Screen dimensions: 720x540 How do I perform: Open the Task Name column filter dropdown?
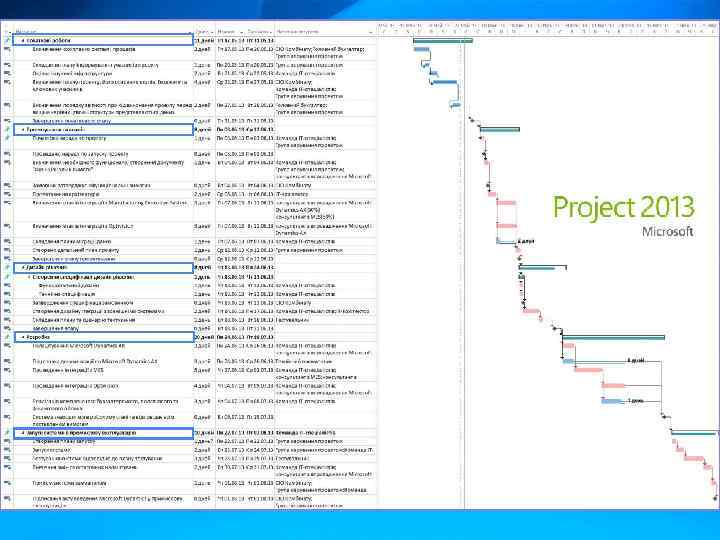tap(190, 32)
